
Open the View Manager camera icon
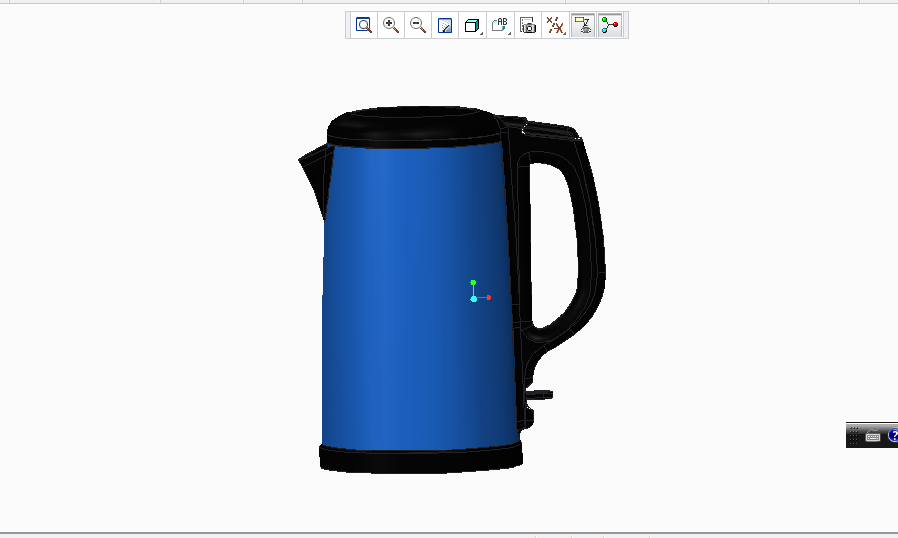(x=528, y=25)
